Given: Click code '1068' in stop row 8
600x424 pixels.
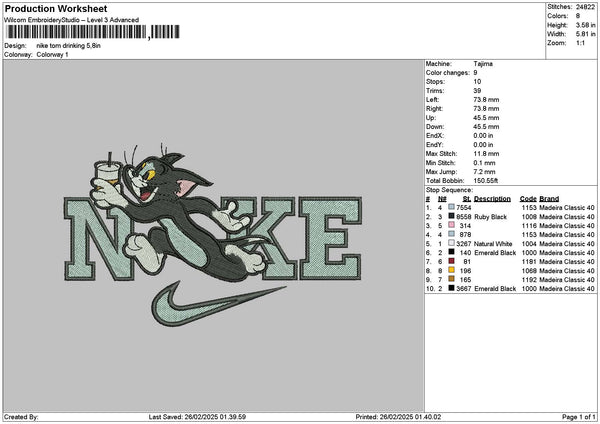Looking at the screenshot, I should tap(529, 270).
